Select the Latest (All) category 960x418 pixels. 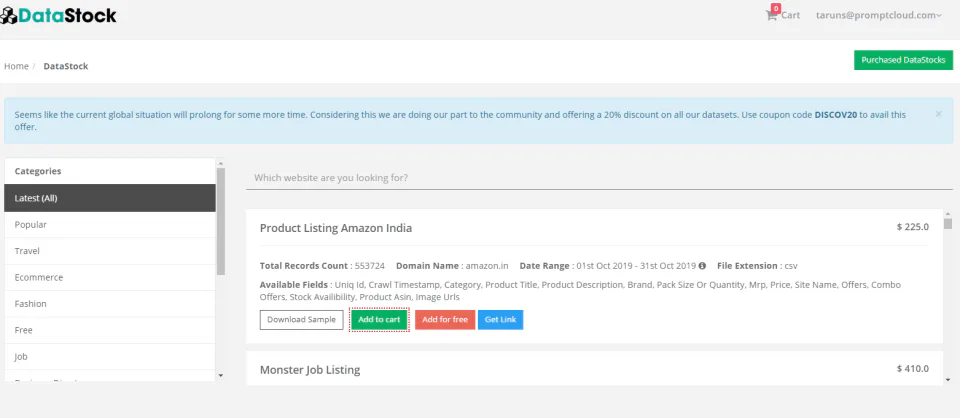(x=110, y=198)
